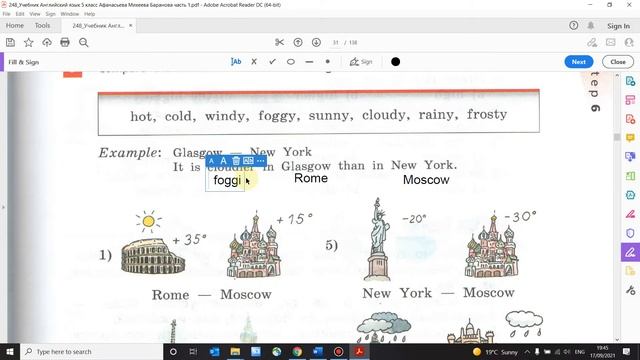The width and height of the screenshot is (640, 360).
Task: Switch to the Tools tab
Action: [x=42, y=25]
